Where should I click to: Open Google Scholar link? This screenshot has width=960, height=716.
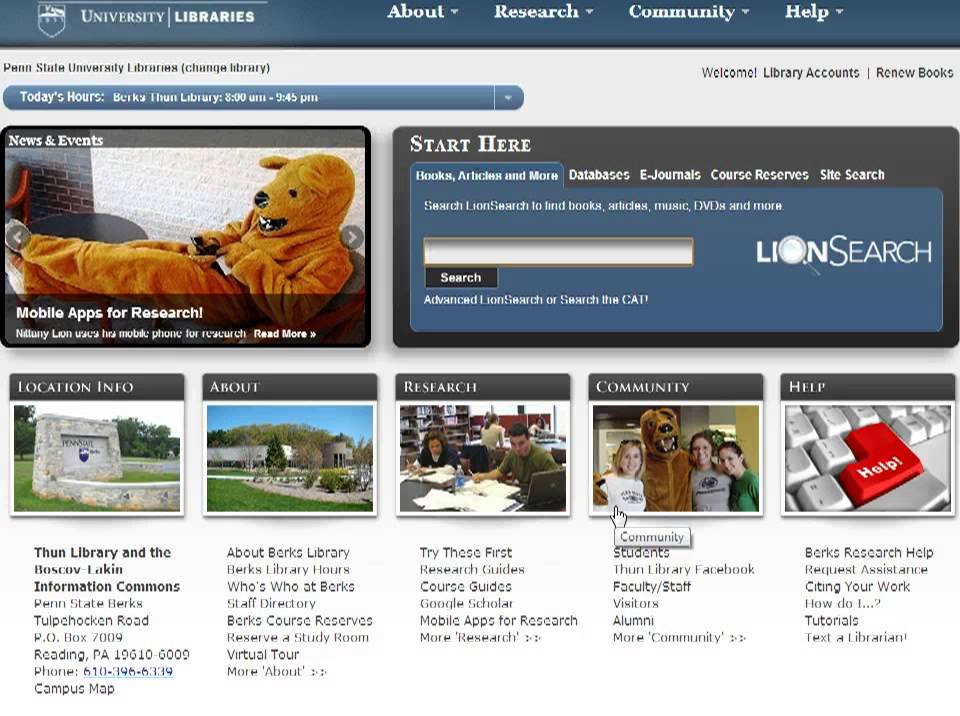[466, 603]
